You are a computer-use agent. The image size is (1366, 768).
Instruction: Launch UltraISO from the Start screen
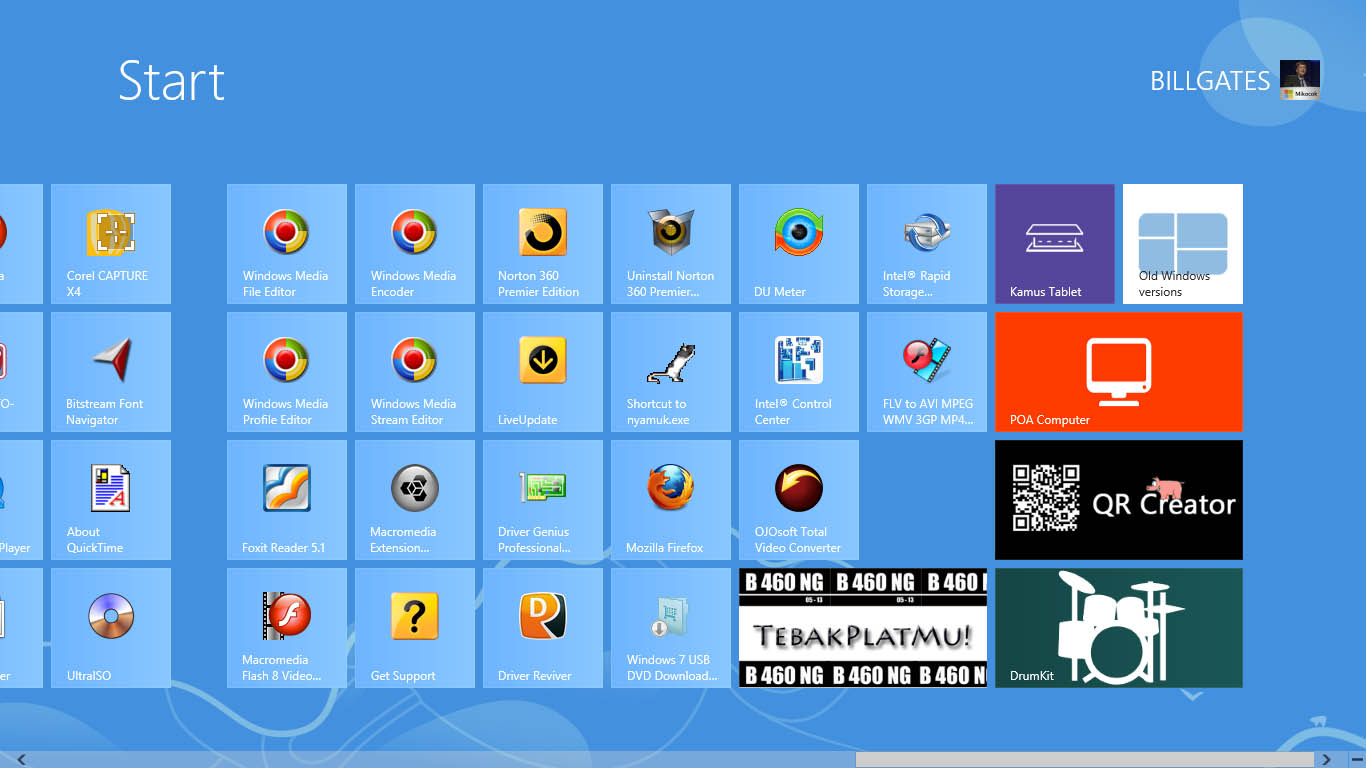[x=111, y=628]
